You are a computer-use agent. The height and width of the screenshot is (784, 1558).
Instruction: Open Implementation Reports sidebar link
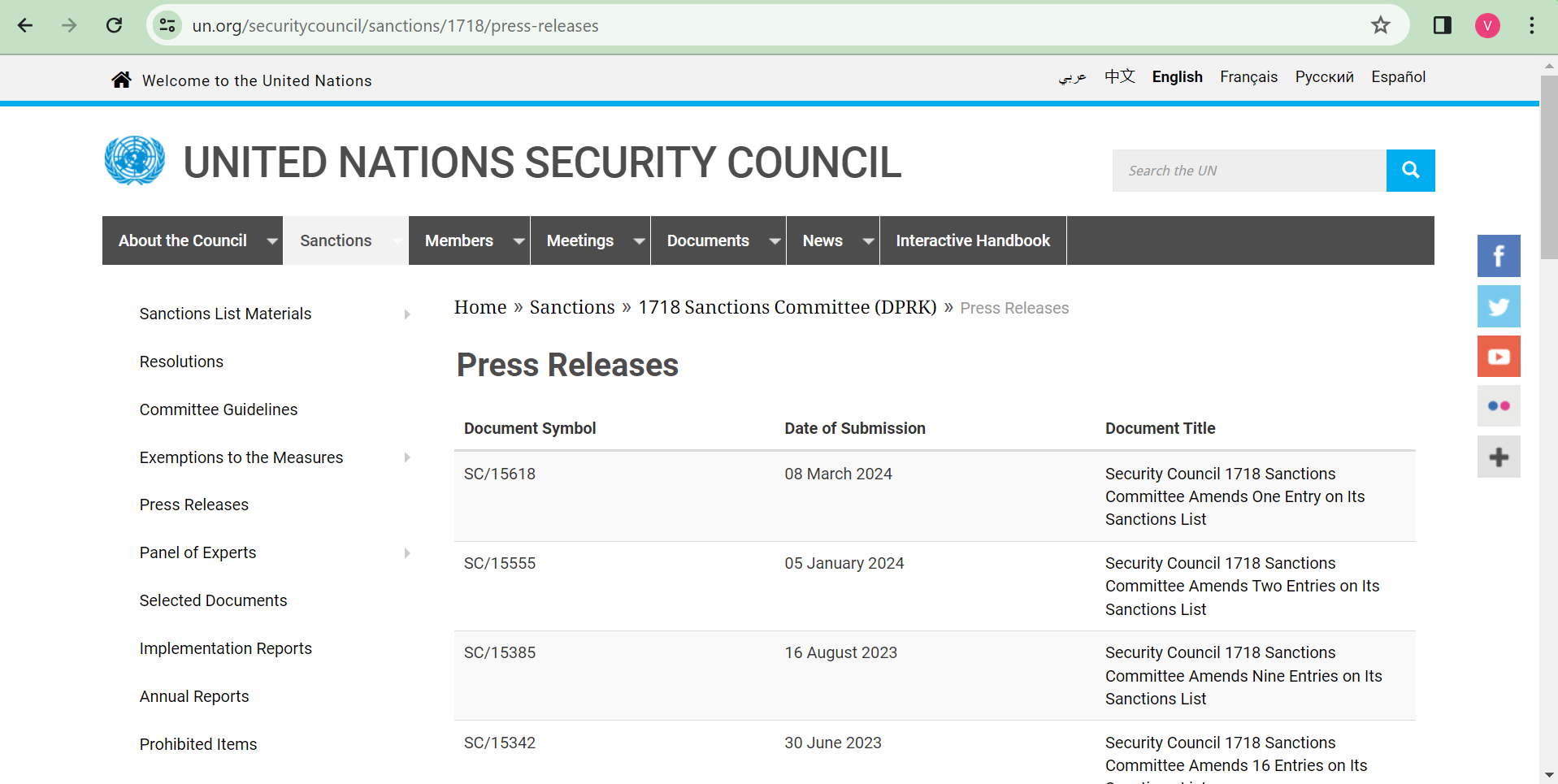[226, 648]
